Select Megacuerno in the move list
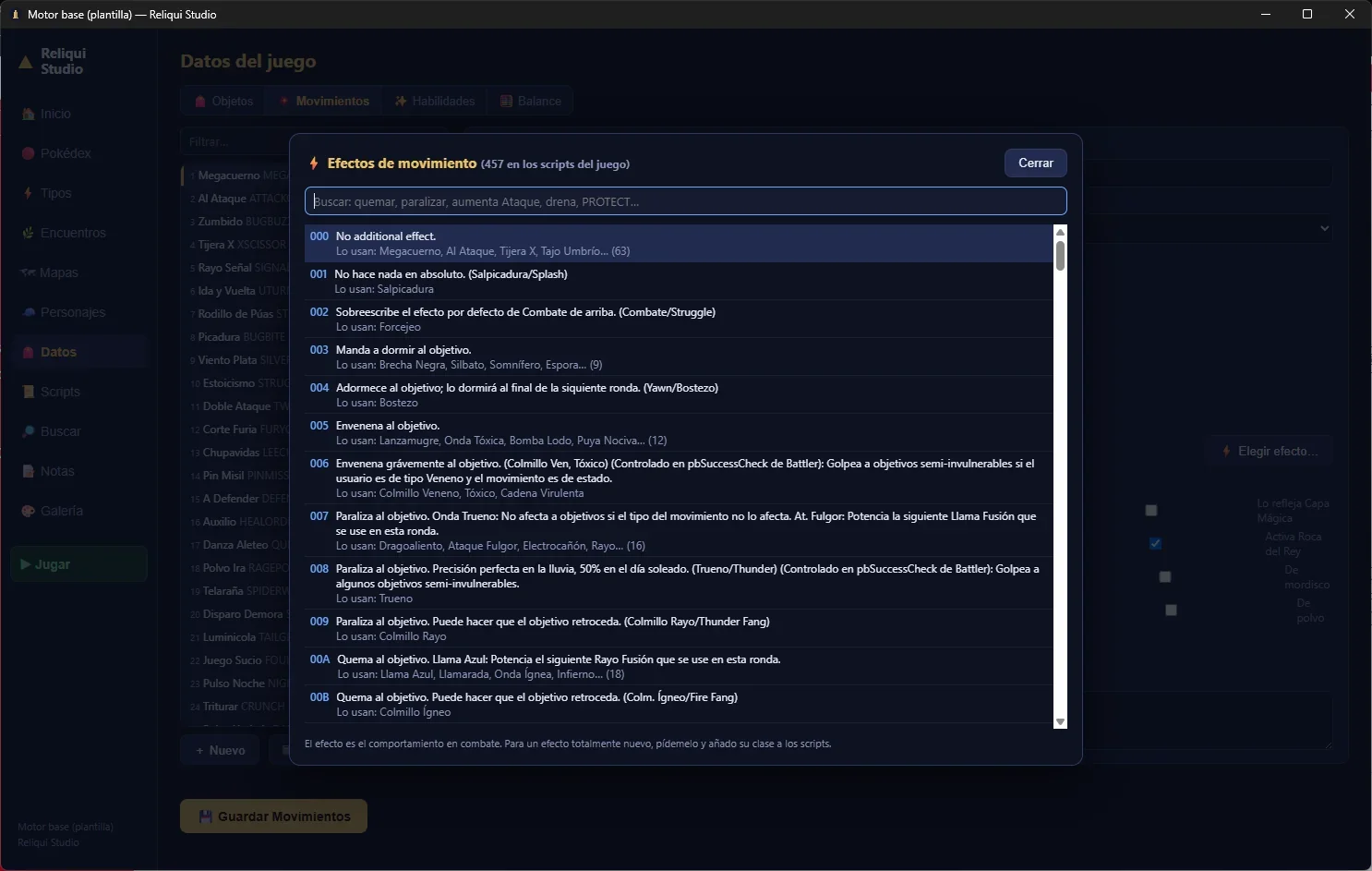Image resolution: width=1372 pixels, height=871 pixels. [x=236, y=175]
